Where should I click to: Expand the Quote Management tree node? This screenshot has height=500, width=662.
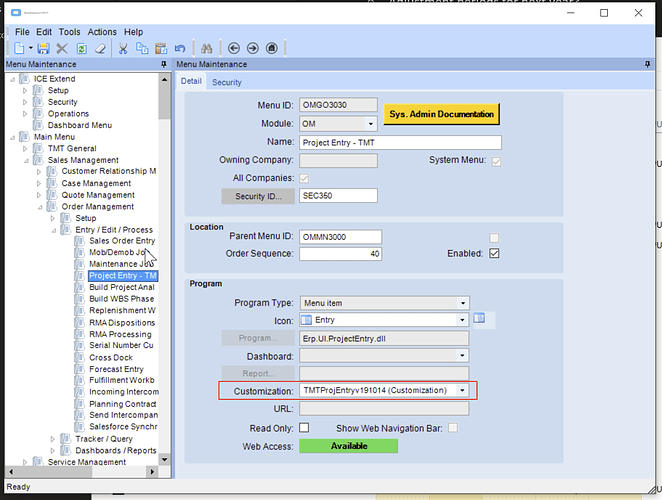(39, 195)
